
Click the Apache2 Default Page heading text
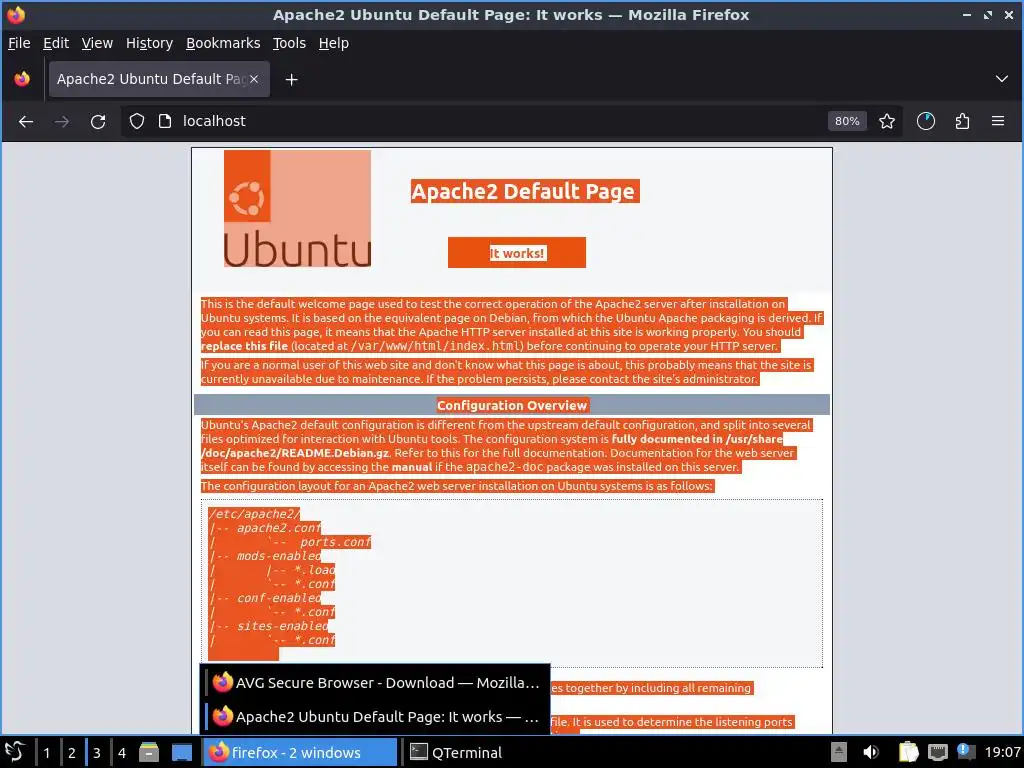[524, 191]
